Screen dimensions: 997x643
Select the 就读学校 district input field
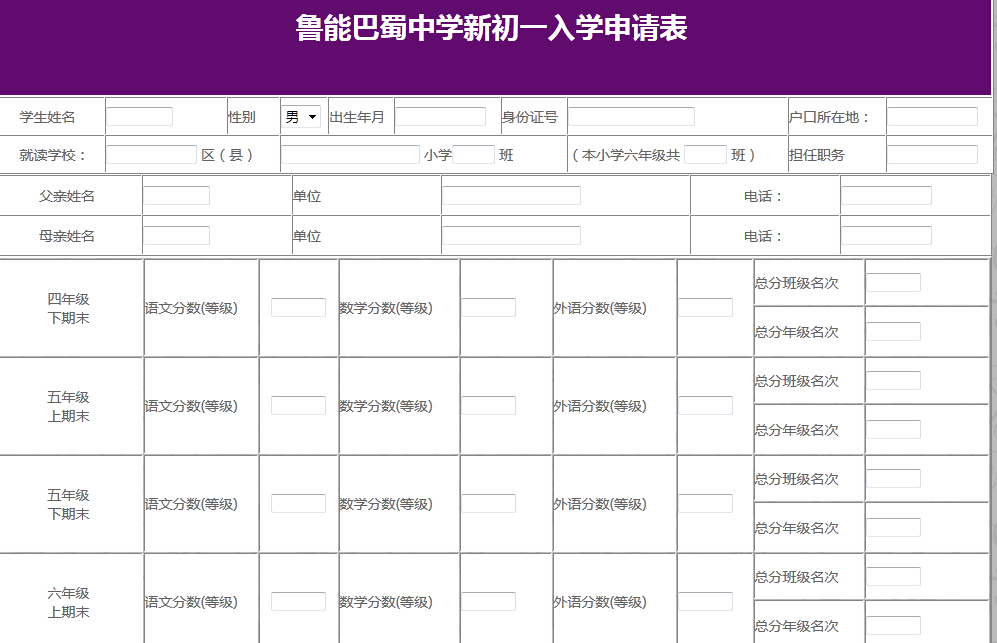(x=151, y=155)
